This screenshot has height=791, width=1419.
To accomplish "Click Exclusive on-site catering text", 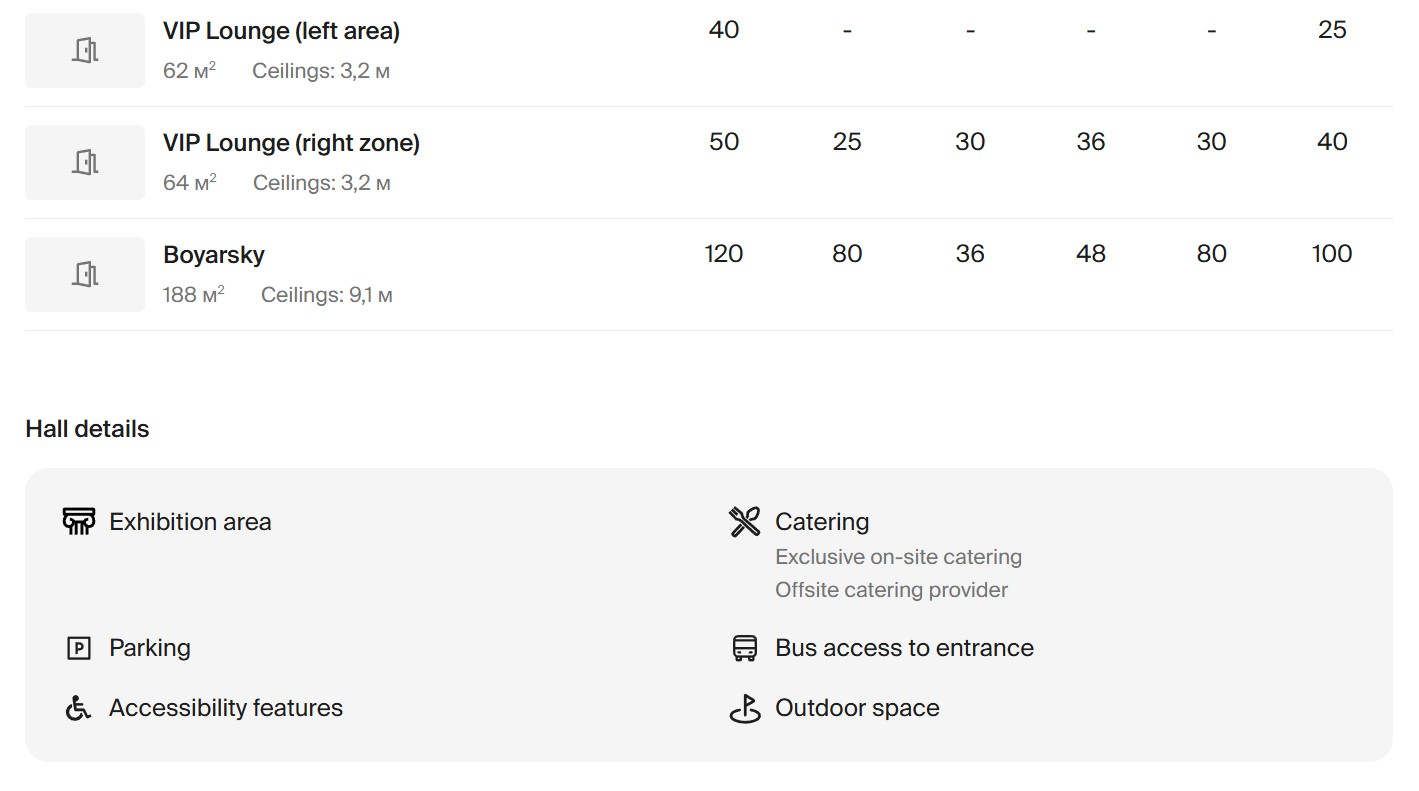I will [898, 557].
